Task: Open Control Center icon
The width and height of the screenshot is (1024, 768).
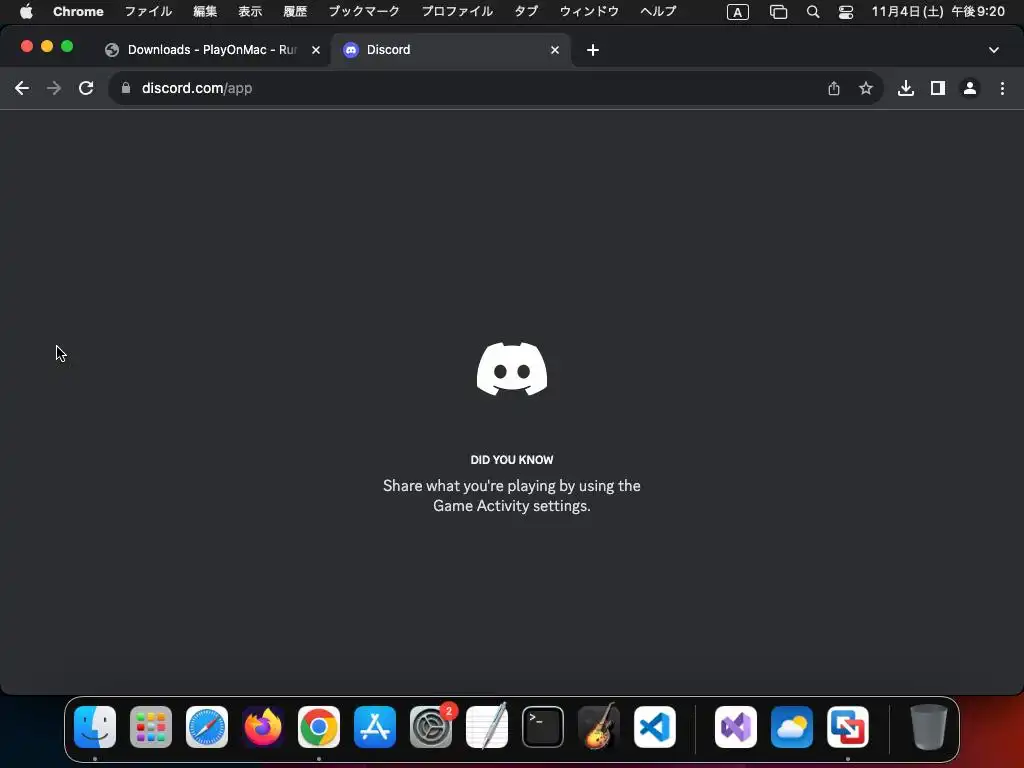Action: pyautogui.click(x=846, y=12)
